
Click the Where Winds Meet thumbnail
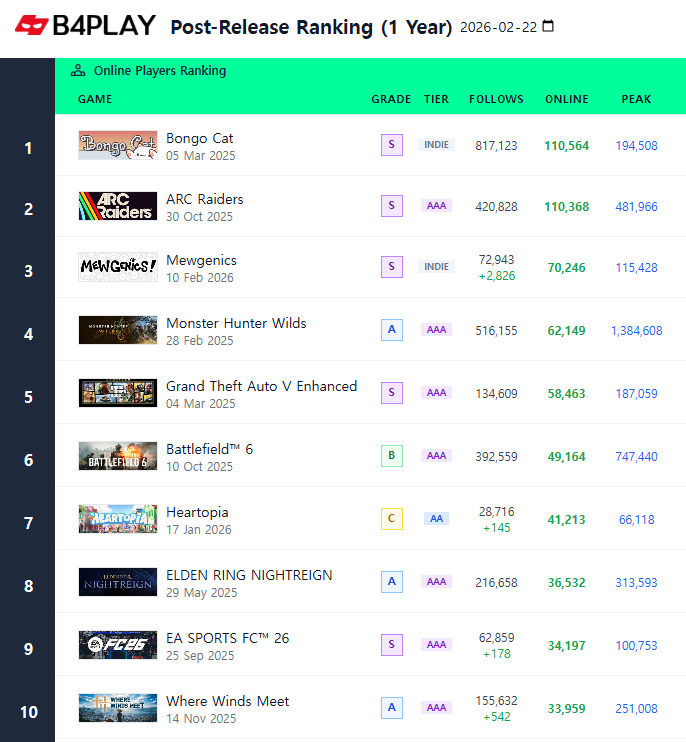pos(118,708)
